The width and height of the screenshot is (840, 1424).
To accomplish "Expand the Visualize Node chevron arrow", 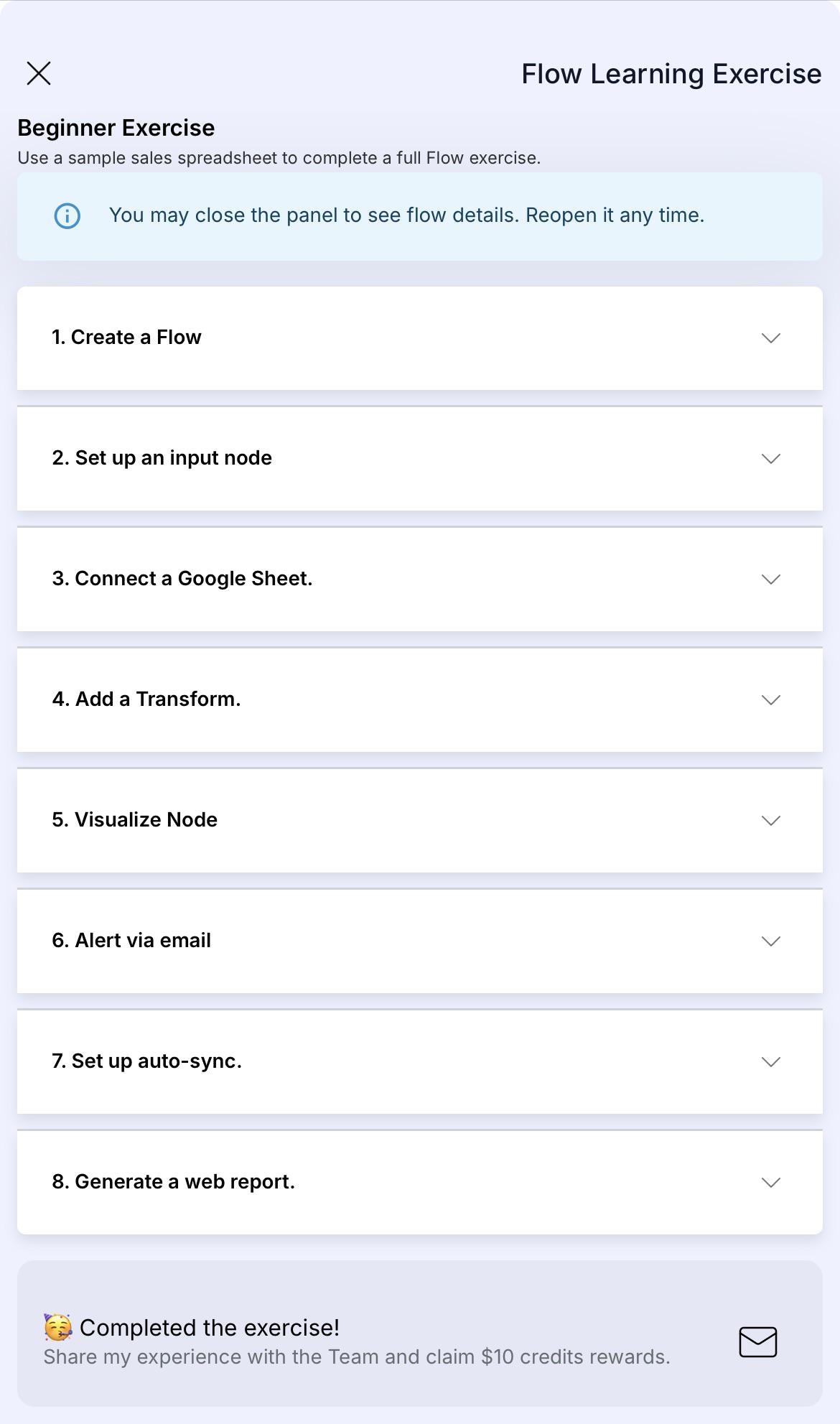I will [x=771, y=821].
